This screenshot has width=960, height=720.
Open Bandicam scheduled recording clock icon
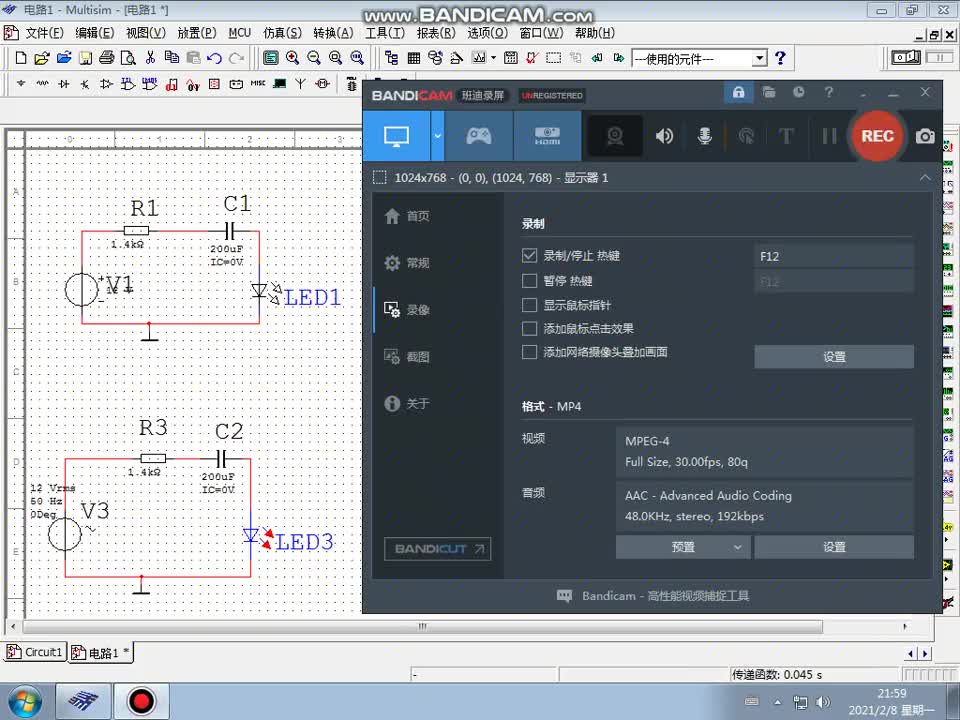point(798,92)
